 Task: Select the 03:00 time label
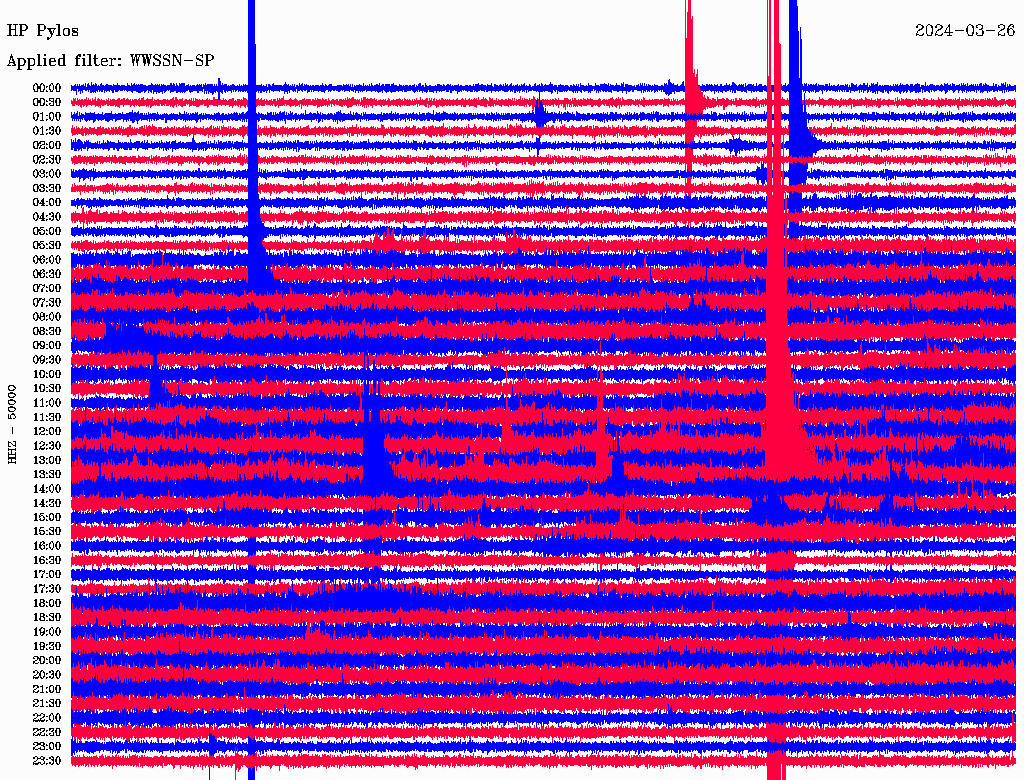(46, 174)
